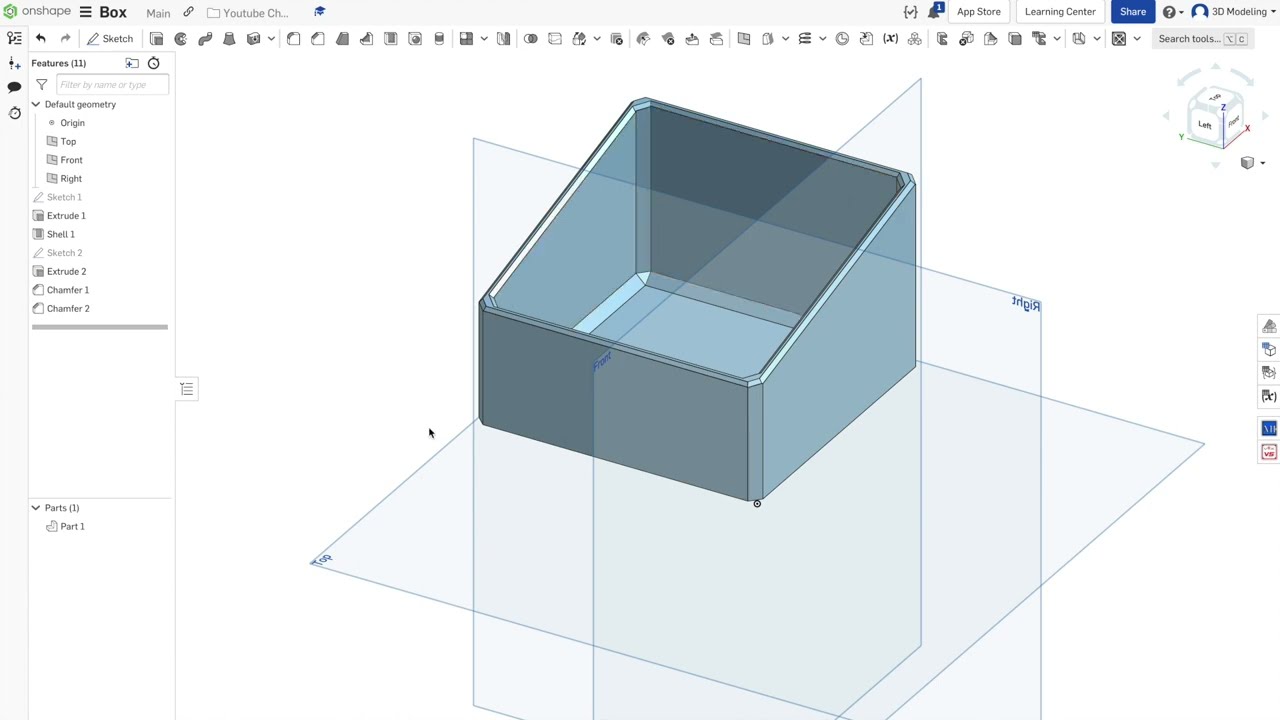This screenshot has height=720, width=1280.
Task: Select the Rib tool
Action: point(366,39)
